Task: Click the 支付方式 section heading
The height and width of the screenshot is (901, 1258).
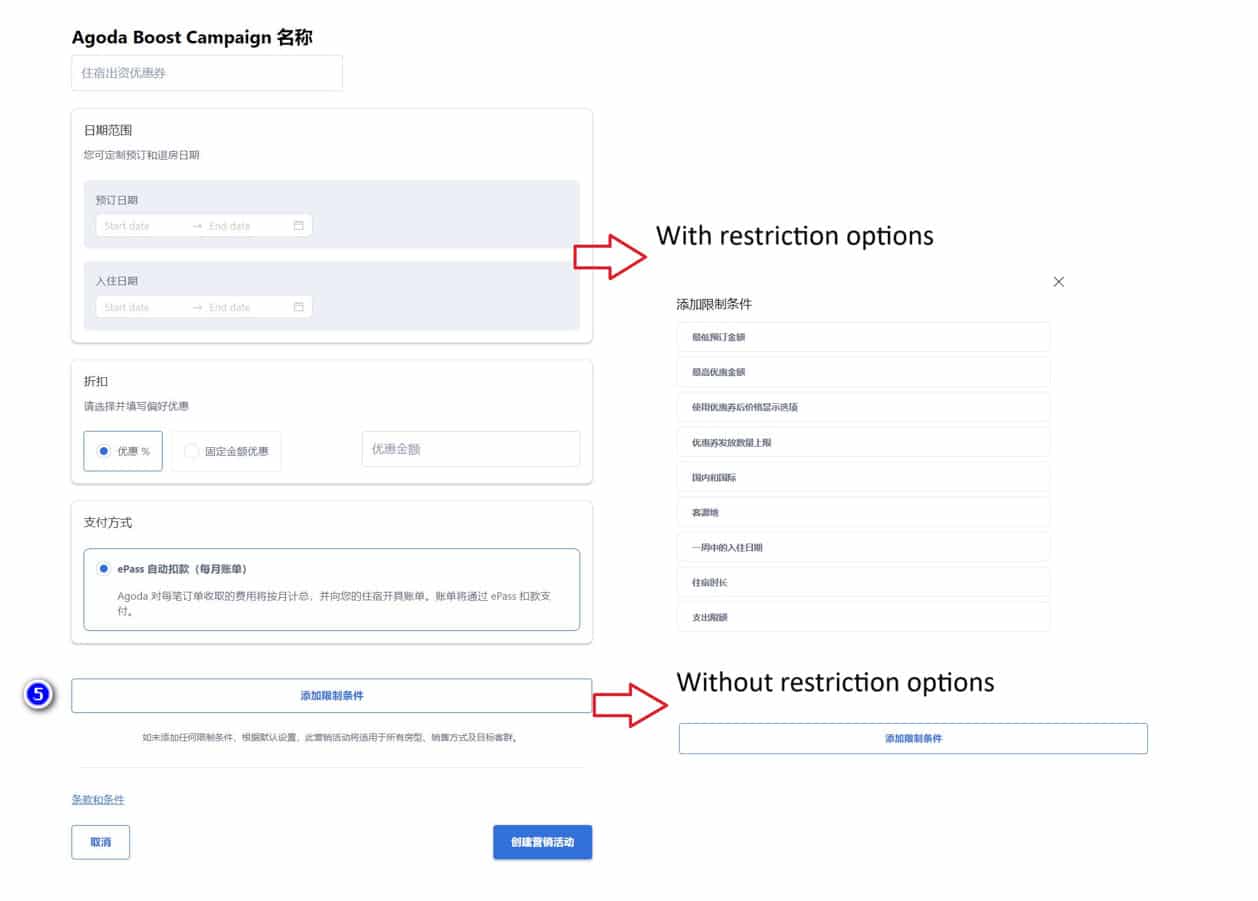Action: click(x=108, y=523)
